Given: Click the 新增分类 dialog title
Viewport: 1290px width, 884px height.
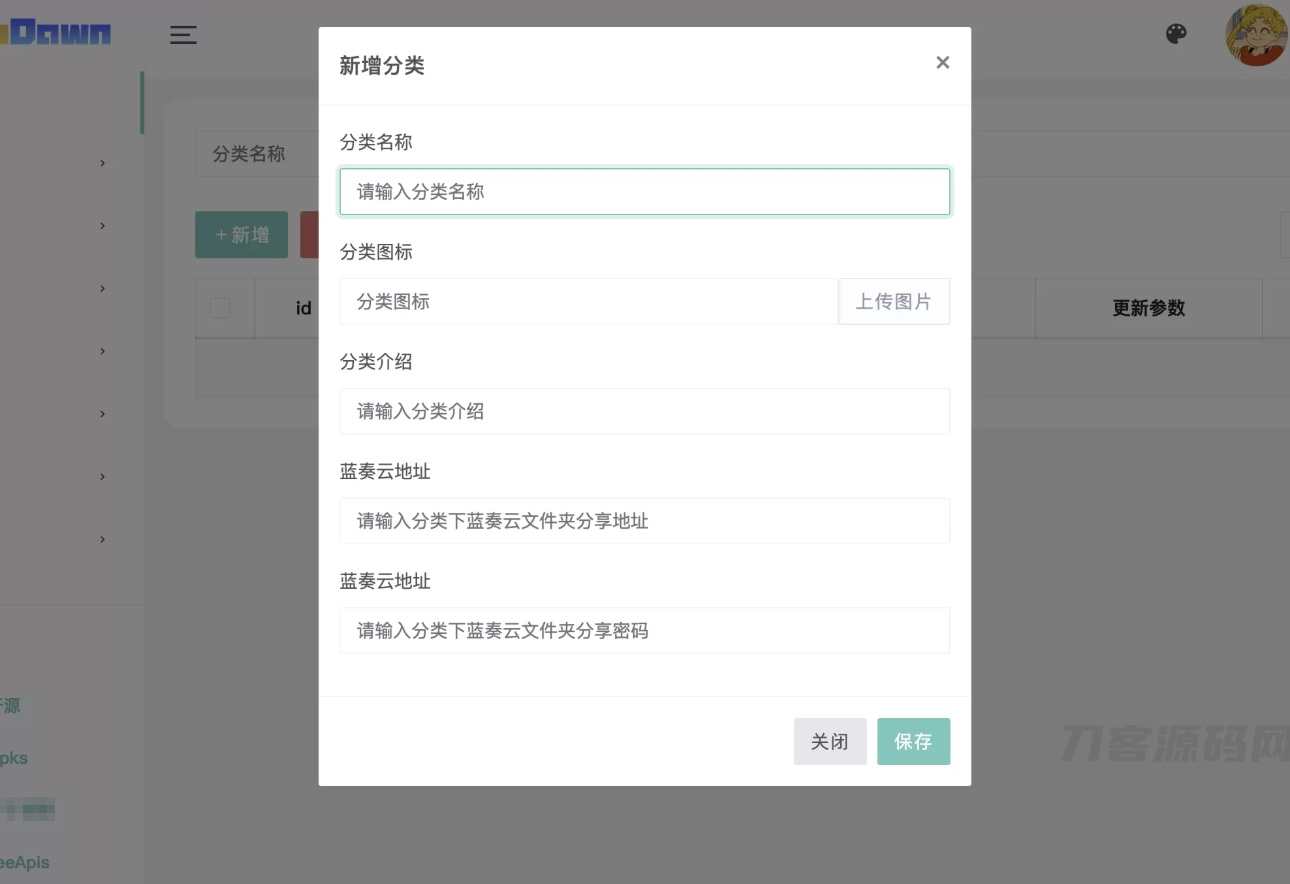Looking at the screenshot, I should point(382,66).
